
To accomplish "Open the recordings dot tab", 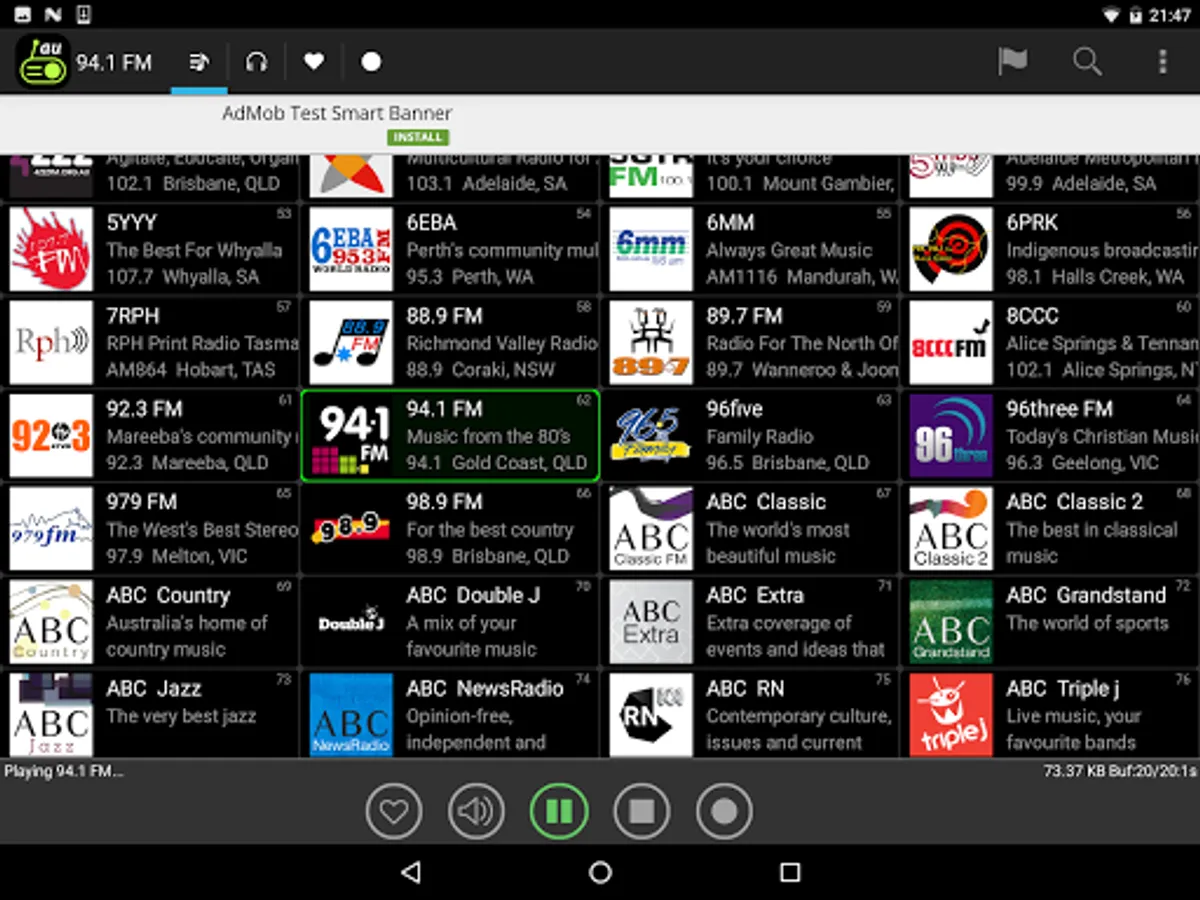I will tap(371, 62).
